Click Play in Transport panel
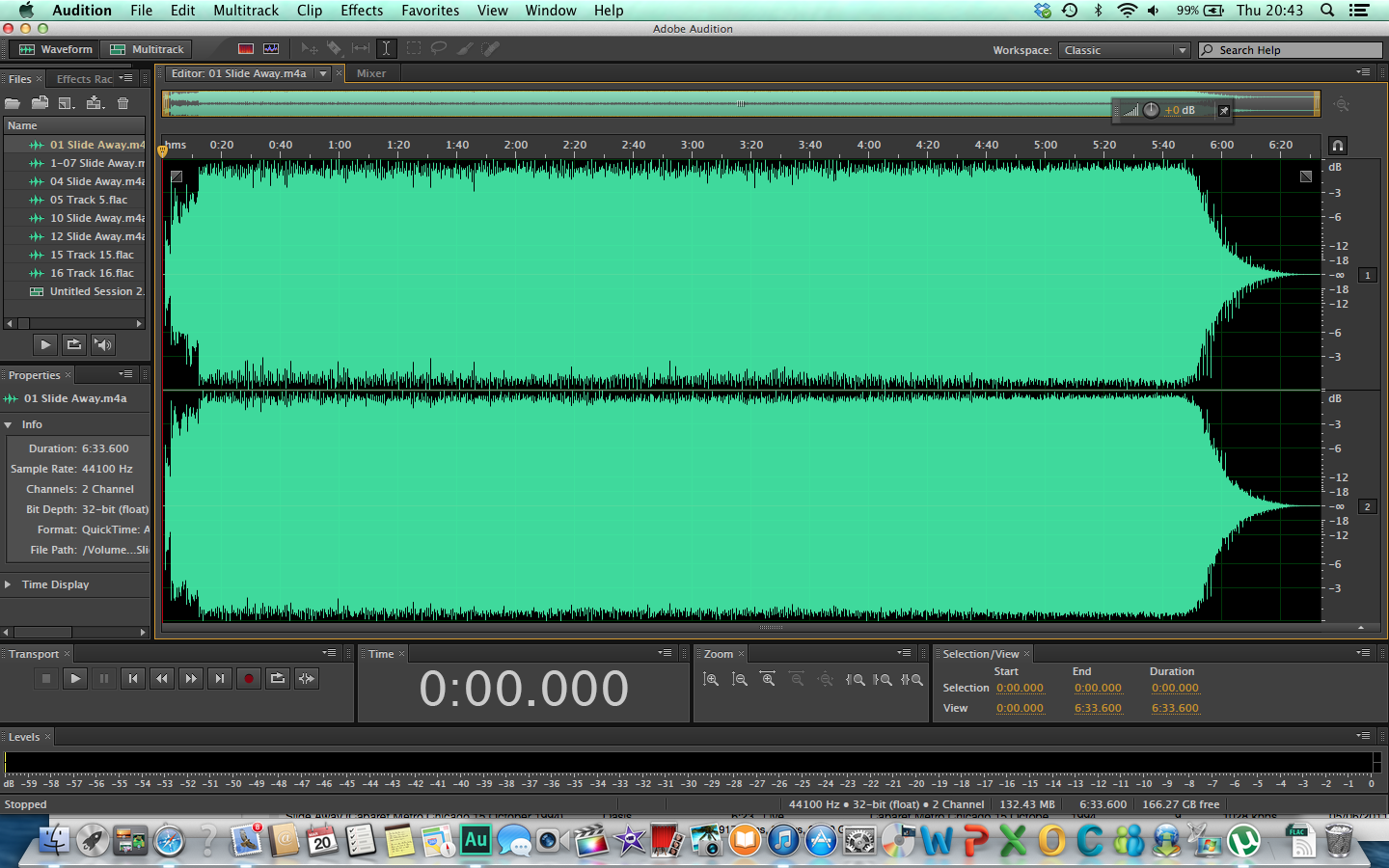Screen dimensions: 1389x868 [x=75, y=679]
